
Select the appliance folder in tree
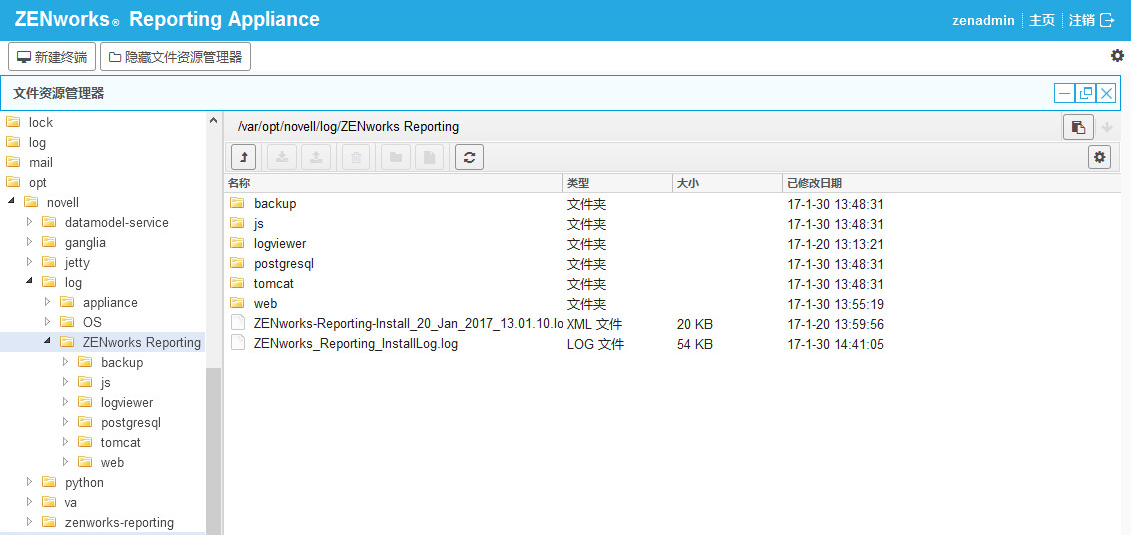click(110, 302)
